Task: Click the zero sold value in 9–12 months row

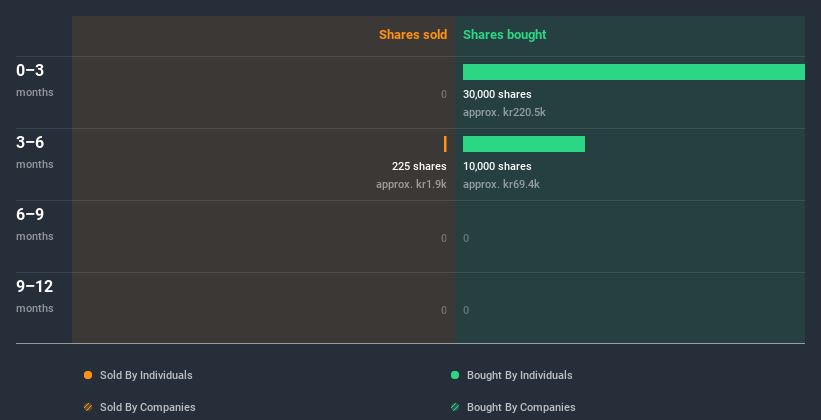Action: click(444, 310)
